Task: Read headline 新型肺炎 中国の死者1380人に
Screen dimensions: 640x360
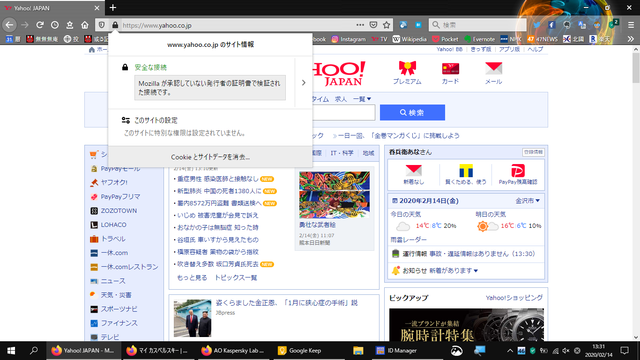Action: (x=219, y=191)
